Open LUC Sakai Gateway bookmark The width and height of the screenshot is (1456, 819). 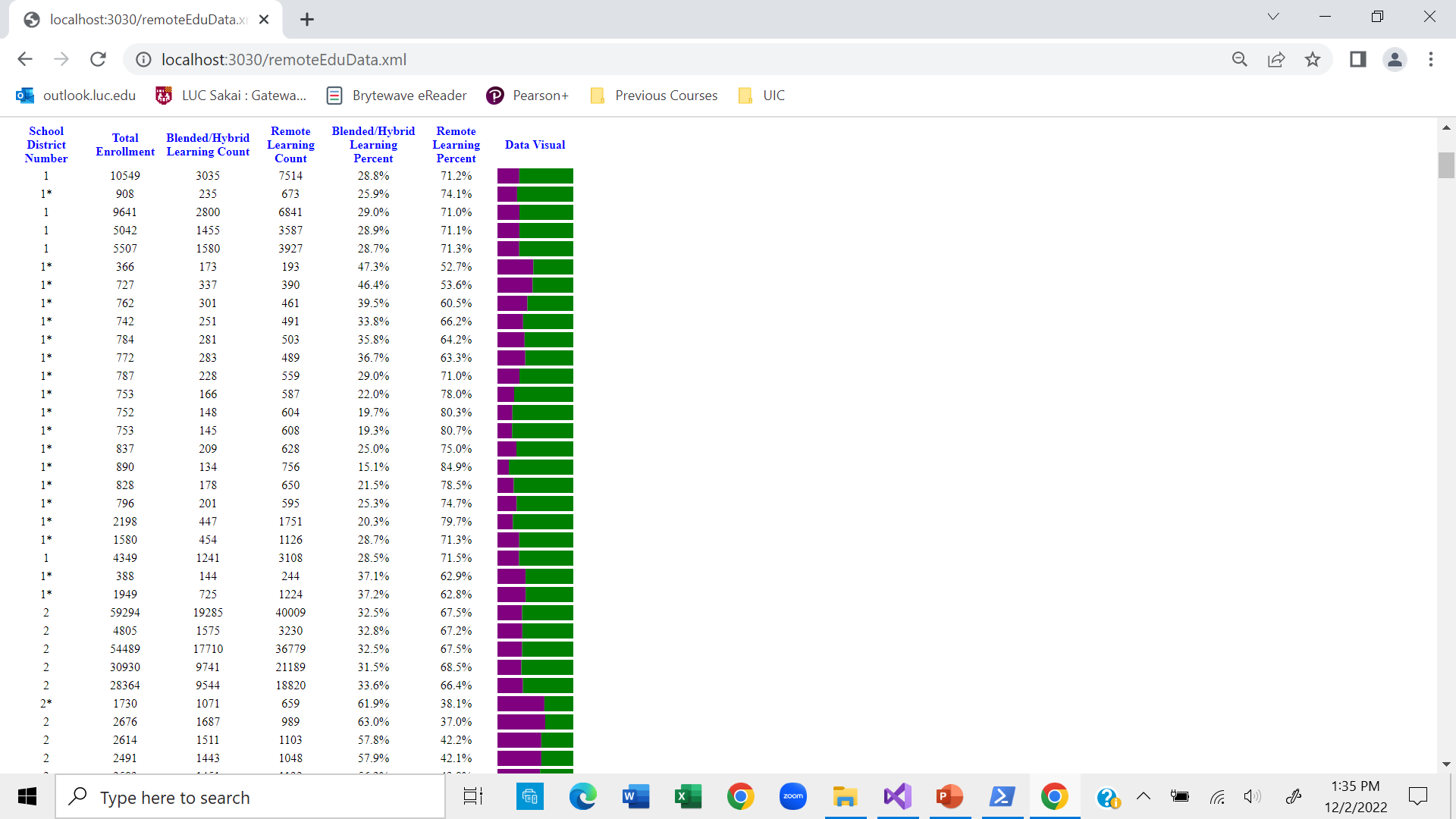tap(231, 96)
